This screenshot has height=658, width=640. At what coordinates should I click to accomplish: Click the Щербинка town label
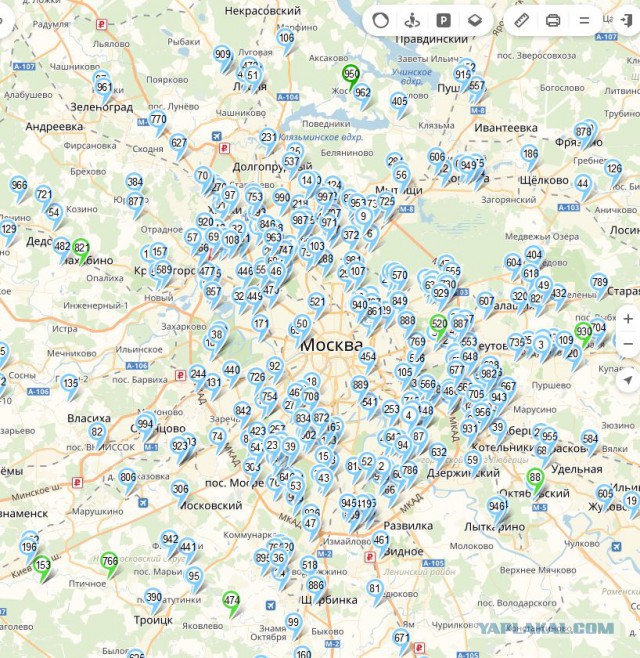[x=329, y=600]
